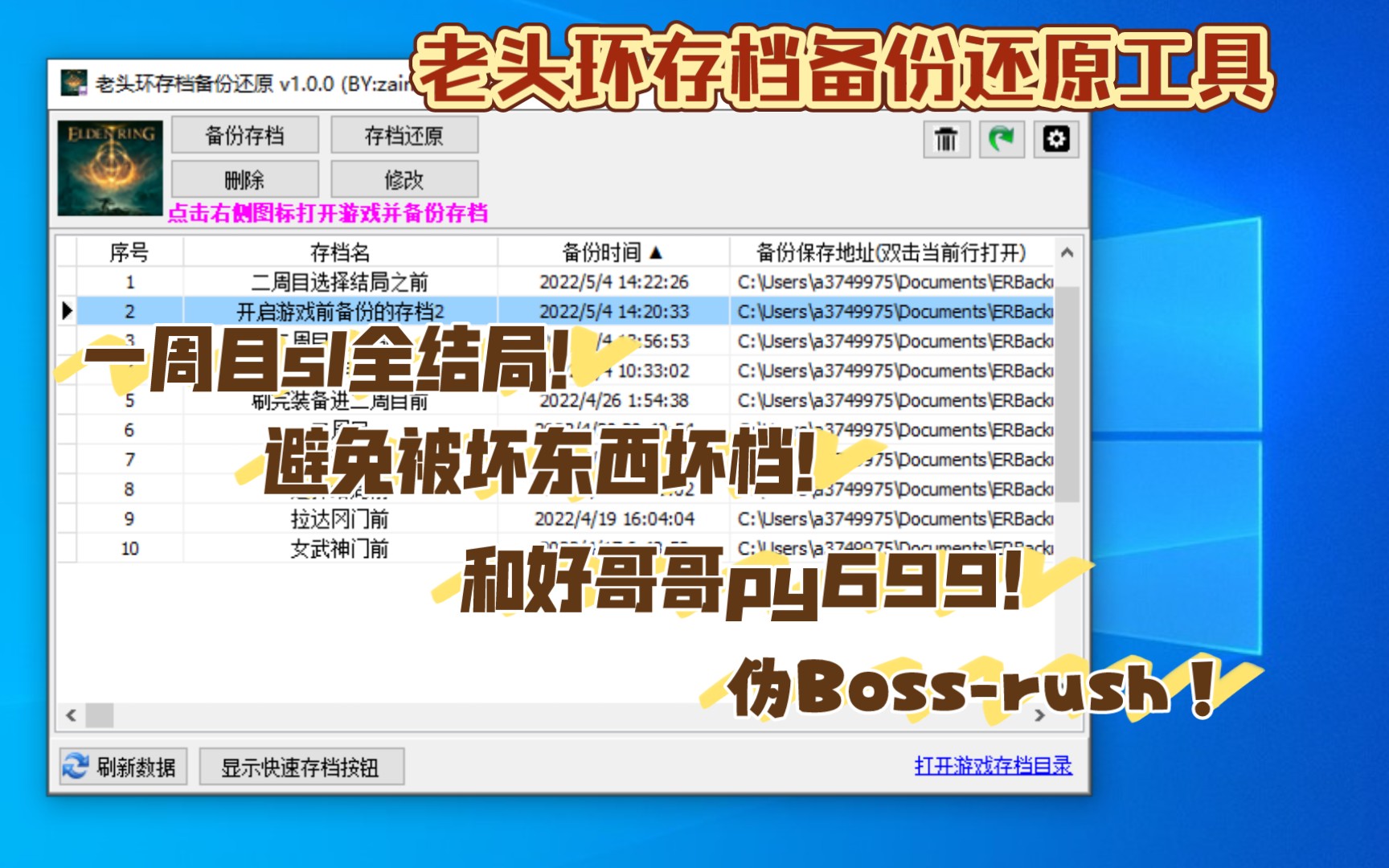Click the magenta hint text 点击右侧图标打开游戏并备份存档
1389x868 pixels.
(328, 213)
